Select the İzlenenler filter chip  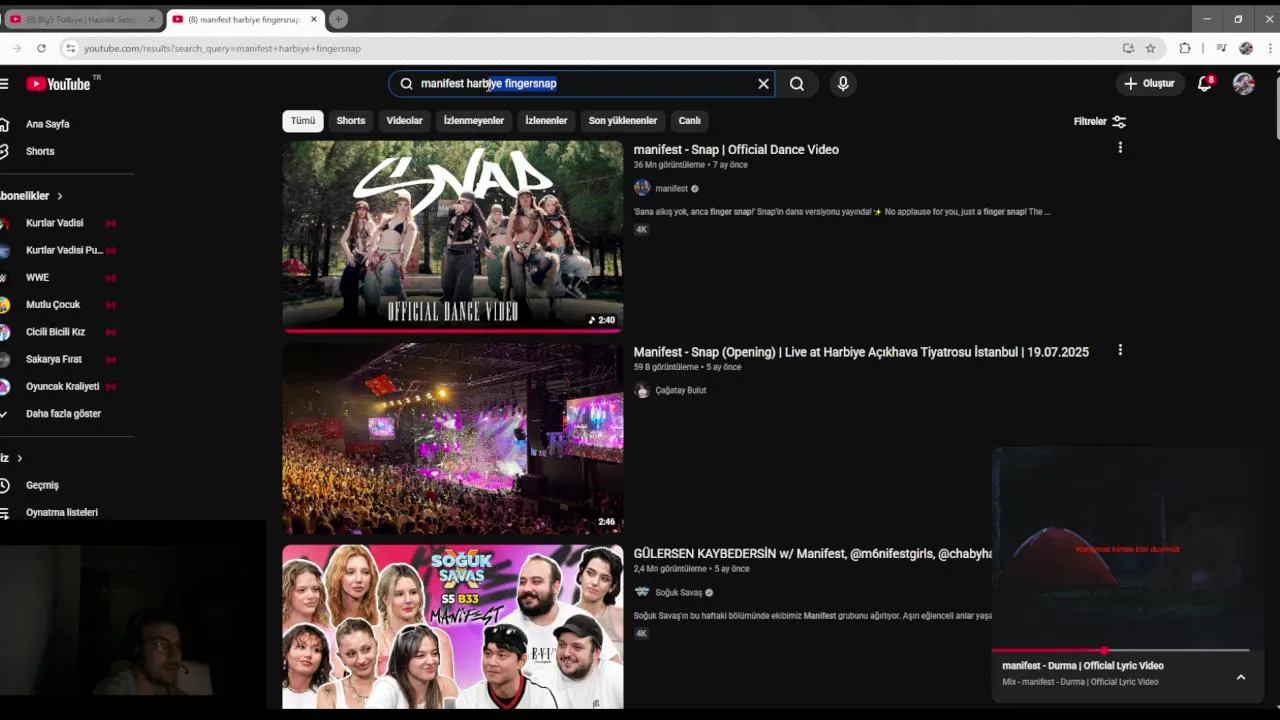(546, 121)
